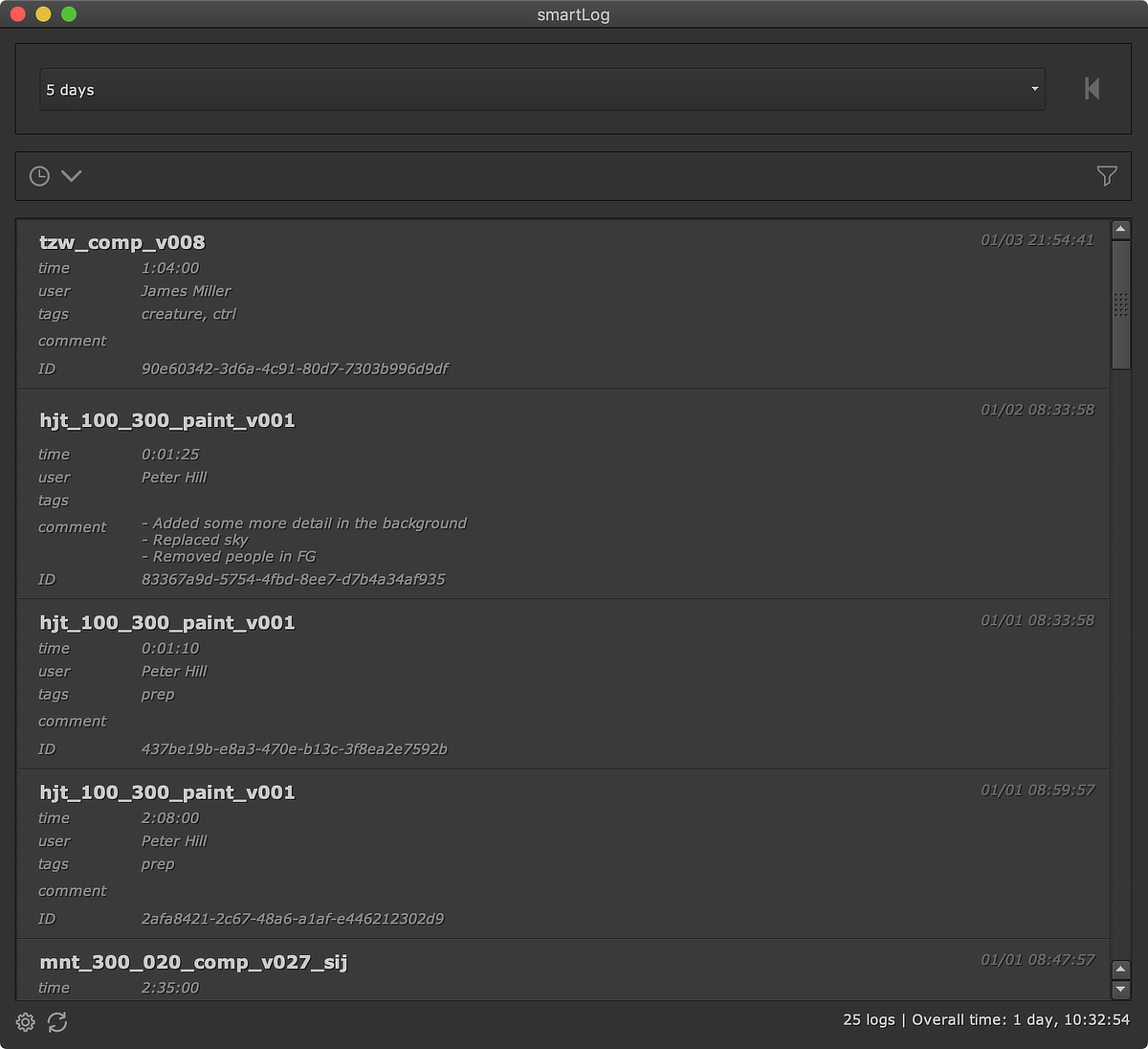Open the filter funnel icon
The width and height of the screenshot is (1148, 1049).
[1107, 176]
